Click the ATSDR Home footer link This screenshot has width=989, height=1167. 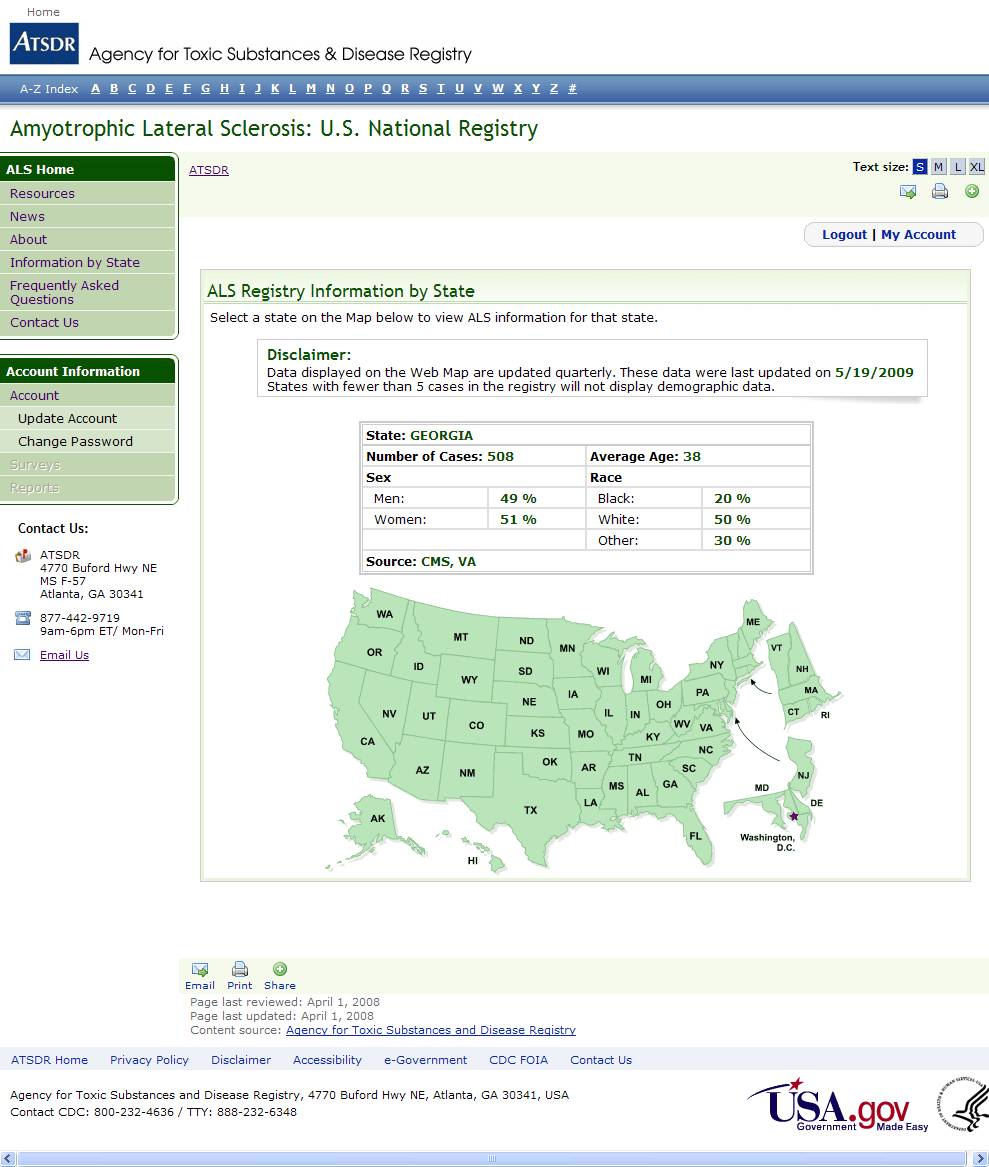click(x=49, y=1060)
